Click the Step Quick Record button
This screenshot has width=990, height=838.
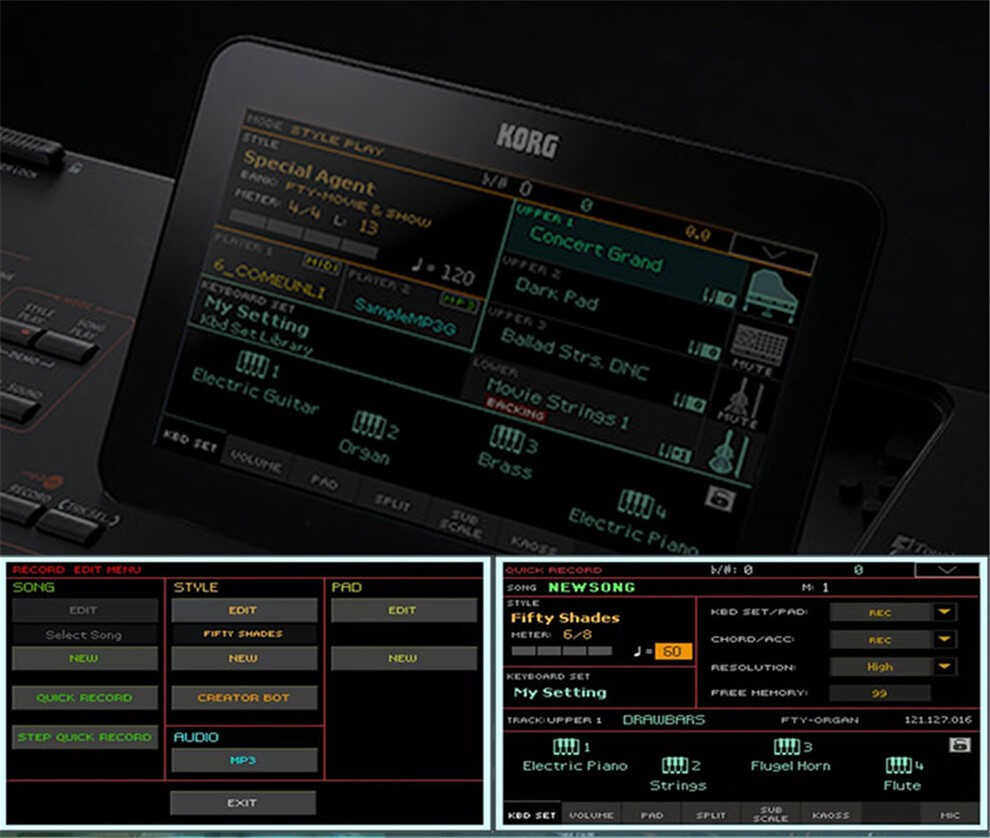[84, 737]
